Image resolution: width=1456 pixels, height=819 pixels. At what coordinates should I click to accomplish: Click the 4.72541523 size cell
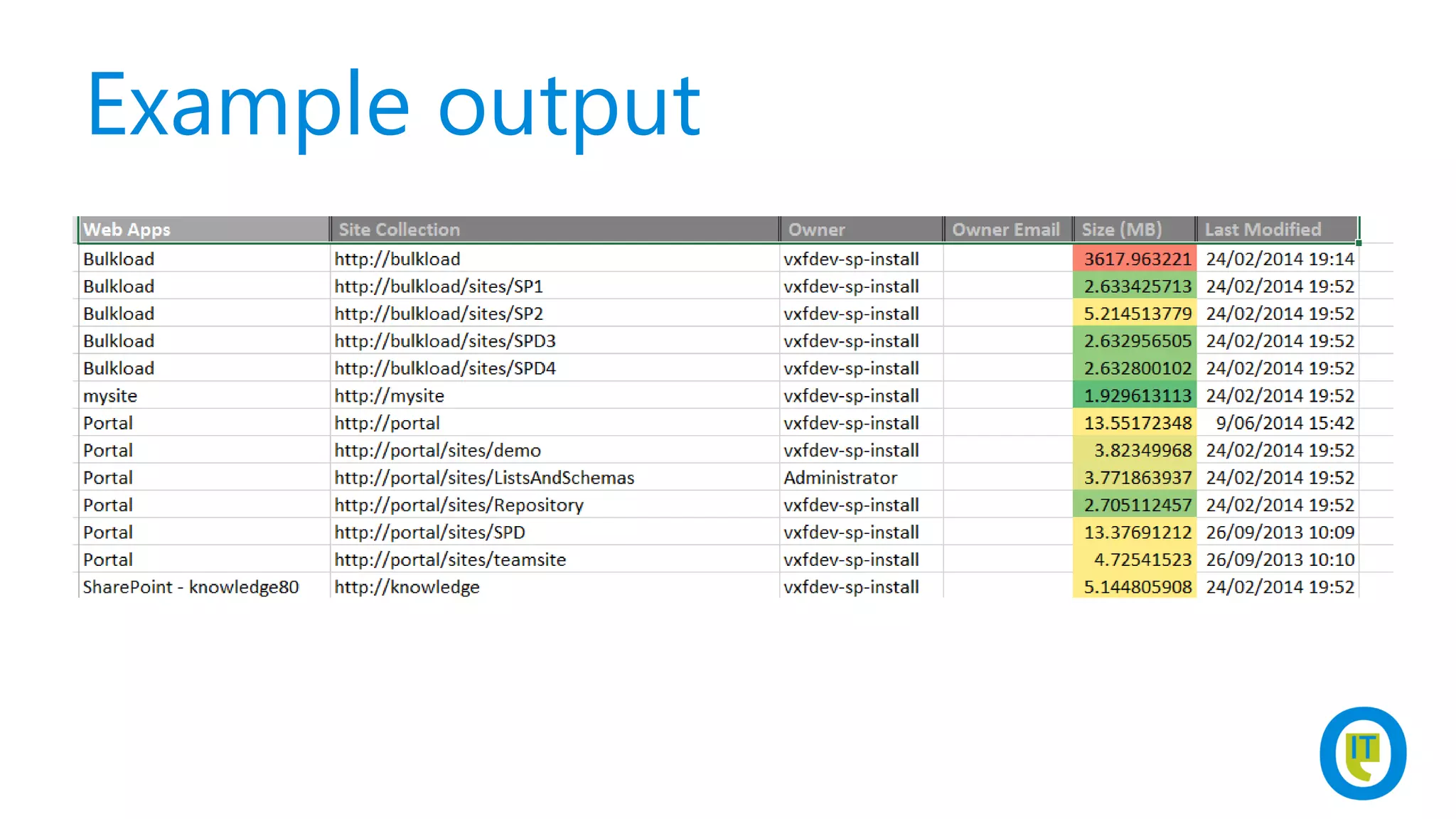tap(1135, 560)
